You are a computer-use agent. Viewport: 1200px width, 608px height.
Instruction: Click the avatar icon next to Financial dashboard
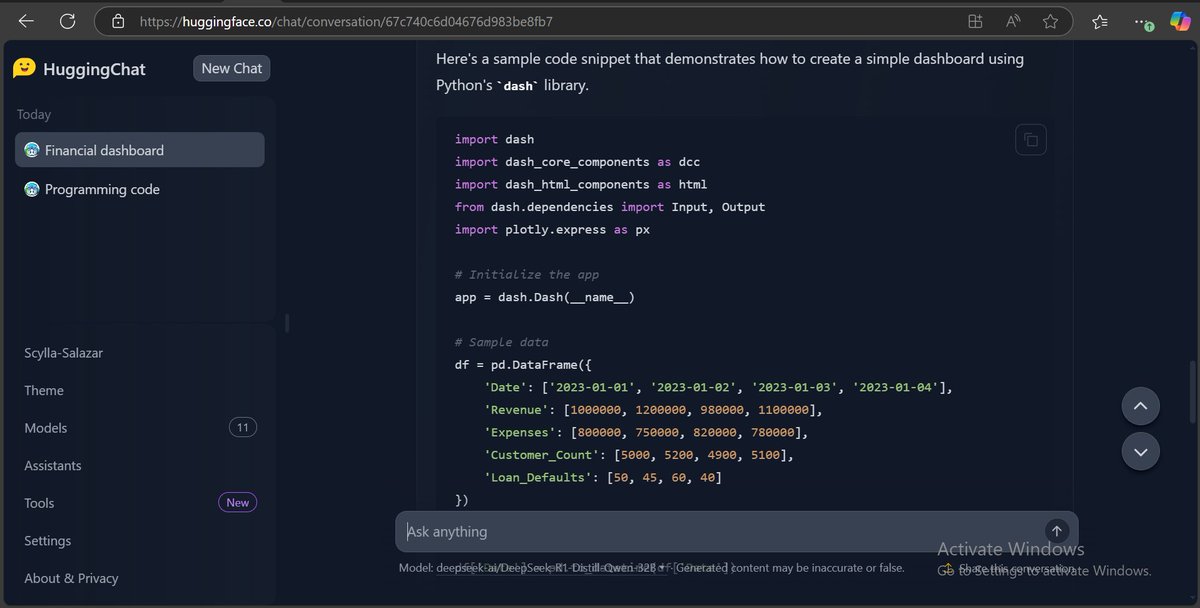[32, 150]
